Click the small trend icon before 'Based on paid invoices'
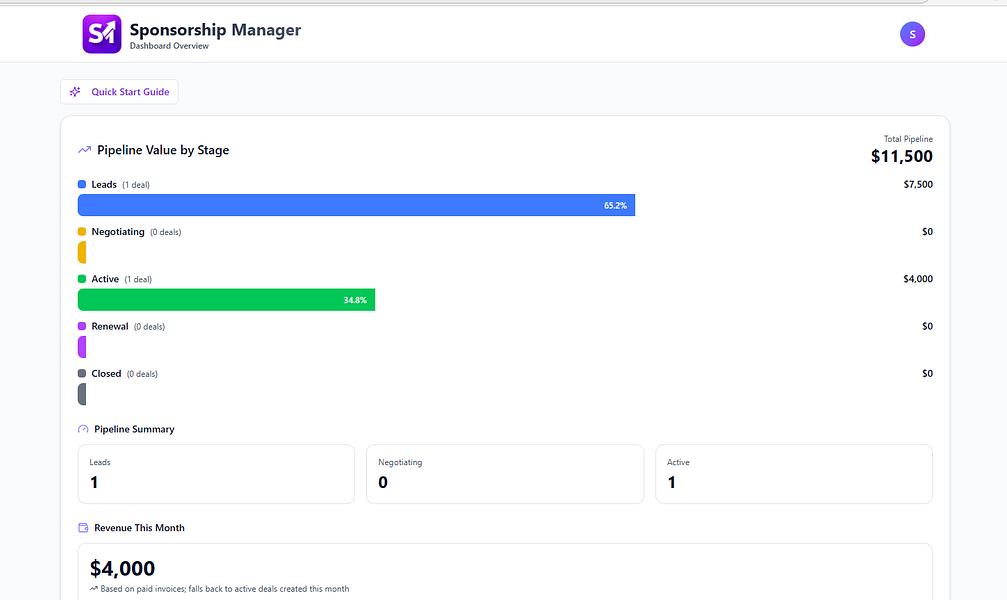This screenshot has width=1007, height=600. click(94, 588)
